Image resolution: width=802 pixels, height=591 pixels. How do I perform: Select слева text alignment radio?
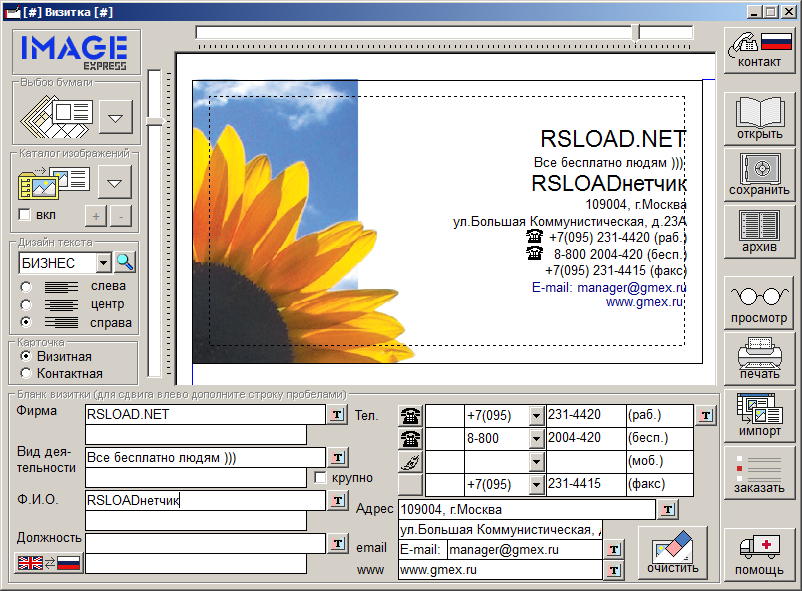26,287
